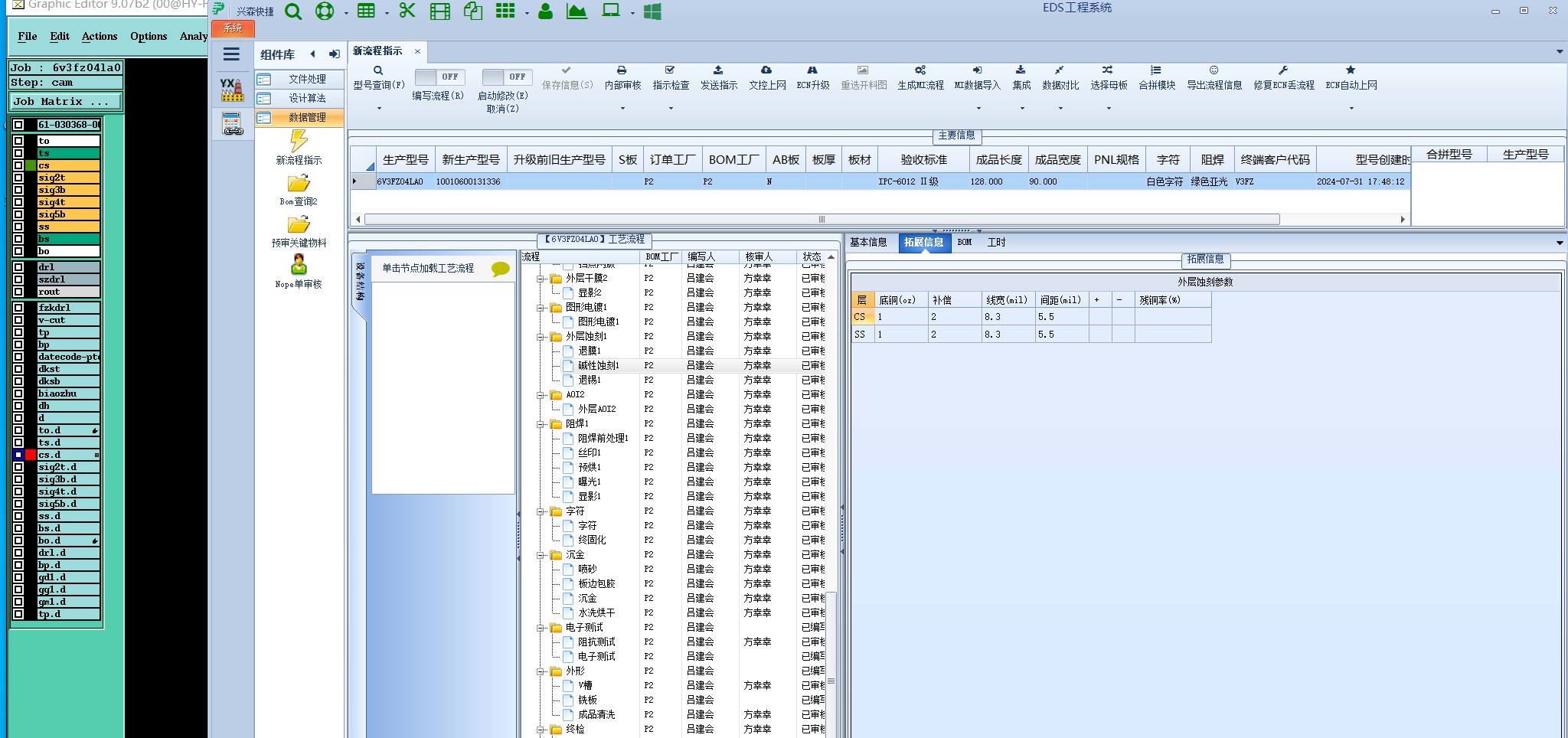Click the yellow speech bubble icon

point(501,269)
